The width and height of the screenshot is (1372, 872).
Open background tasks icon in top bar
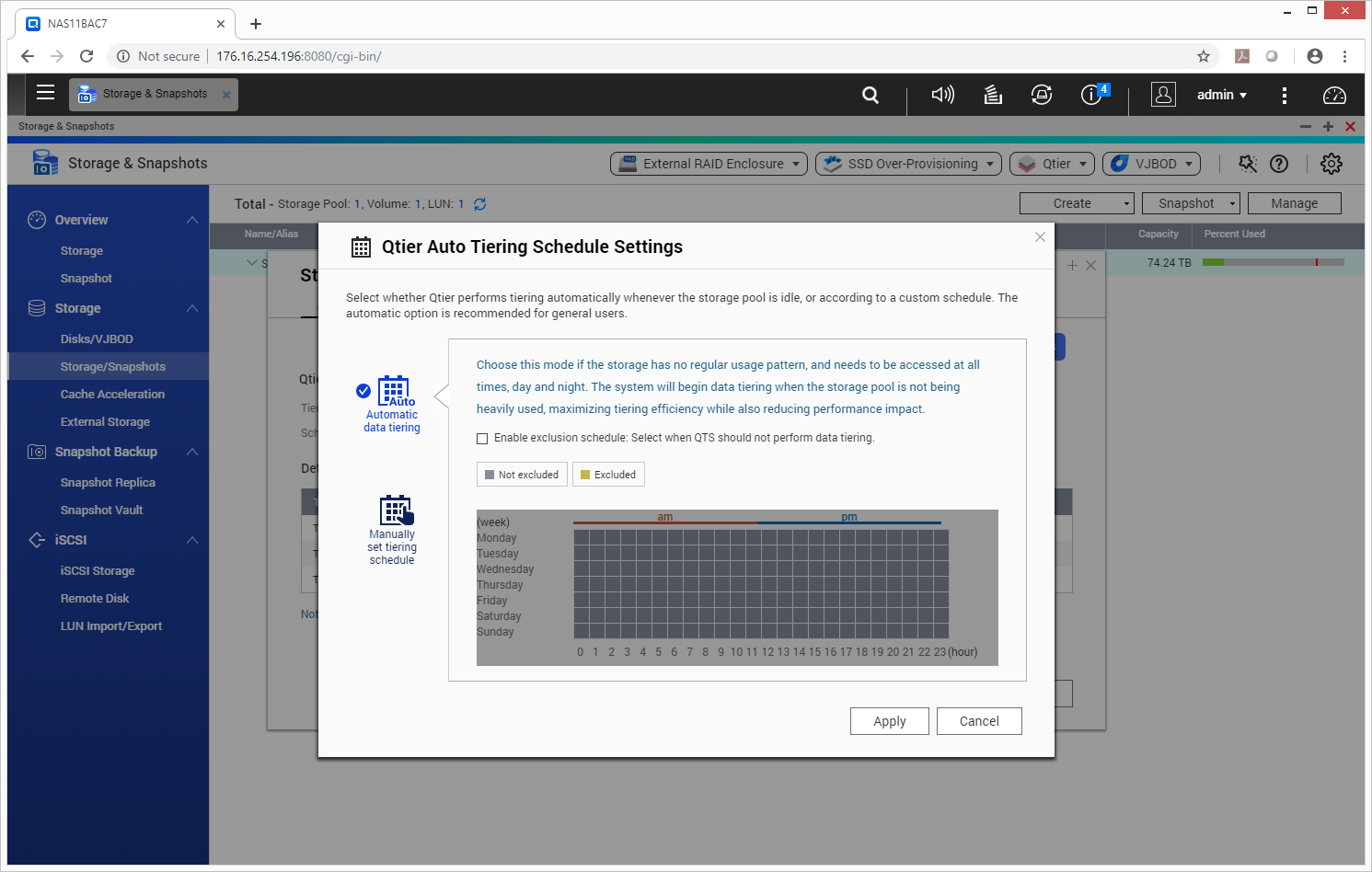993,95
